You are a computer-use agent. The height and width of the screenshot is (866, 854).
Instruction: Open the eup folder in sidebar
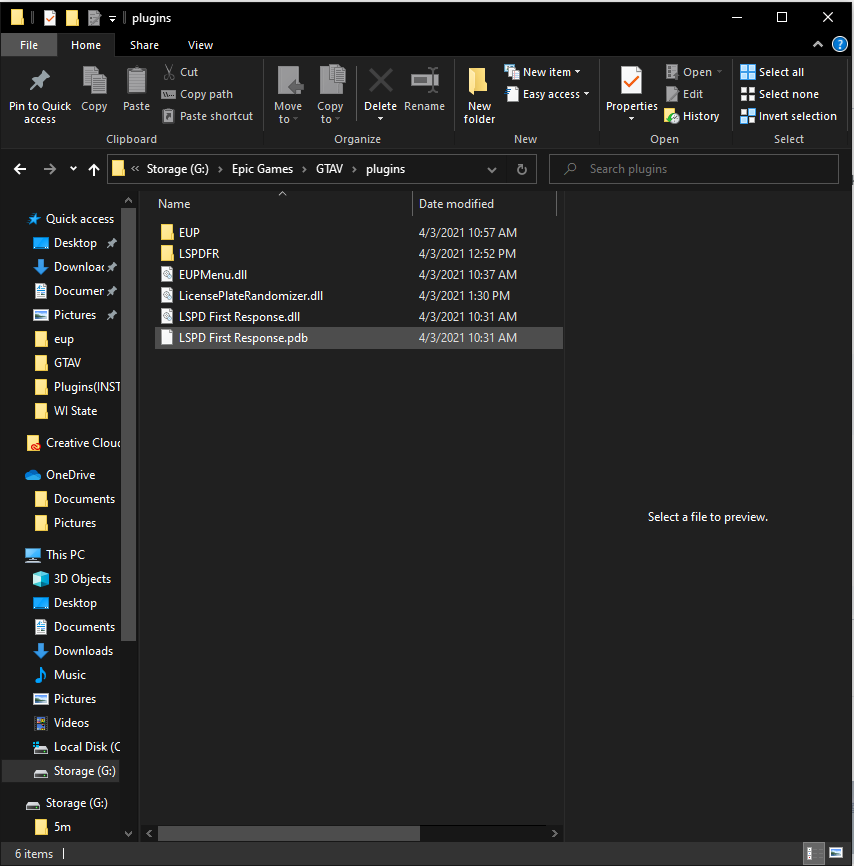tap(54, 339)
